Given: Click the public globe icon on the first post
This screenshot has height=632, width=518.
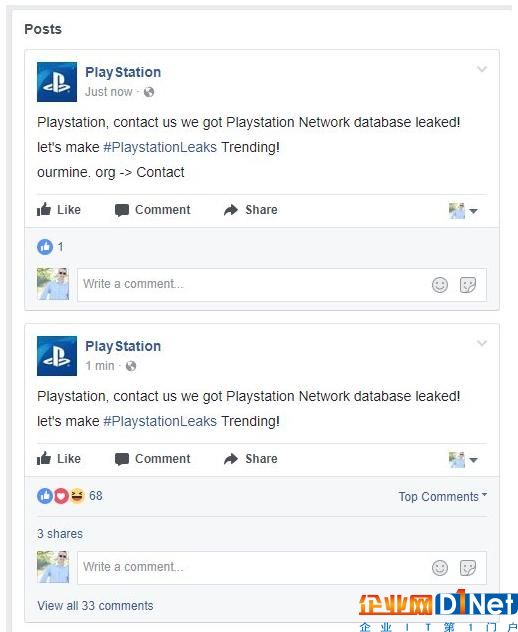Looking at the screenshot, I should pos(149,92).
